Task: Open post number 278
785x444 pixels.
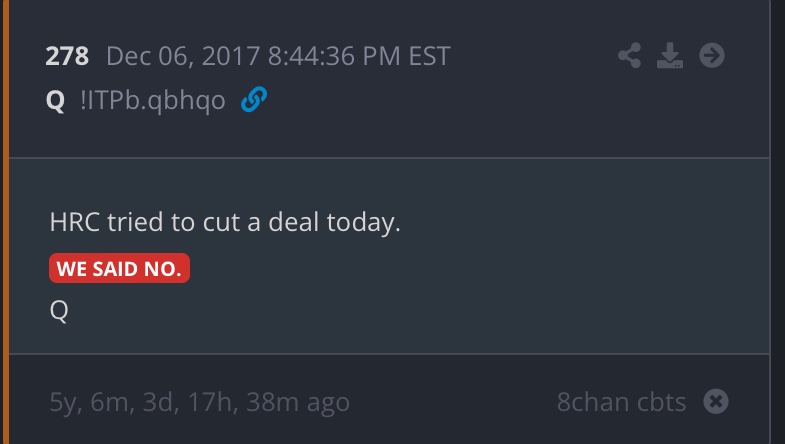Action: [x=67, y=56]
